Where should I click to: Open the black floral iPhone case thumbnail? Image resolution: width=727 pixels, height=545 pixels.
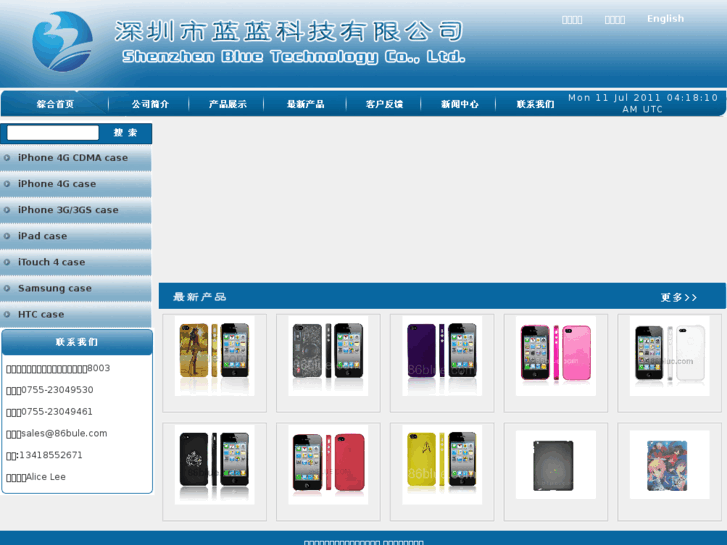pyautogui.click(x=214, y=464)
